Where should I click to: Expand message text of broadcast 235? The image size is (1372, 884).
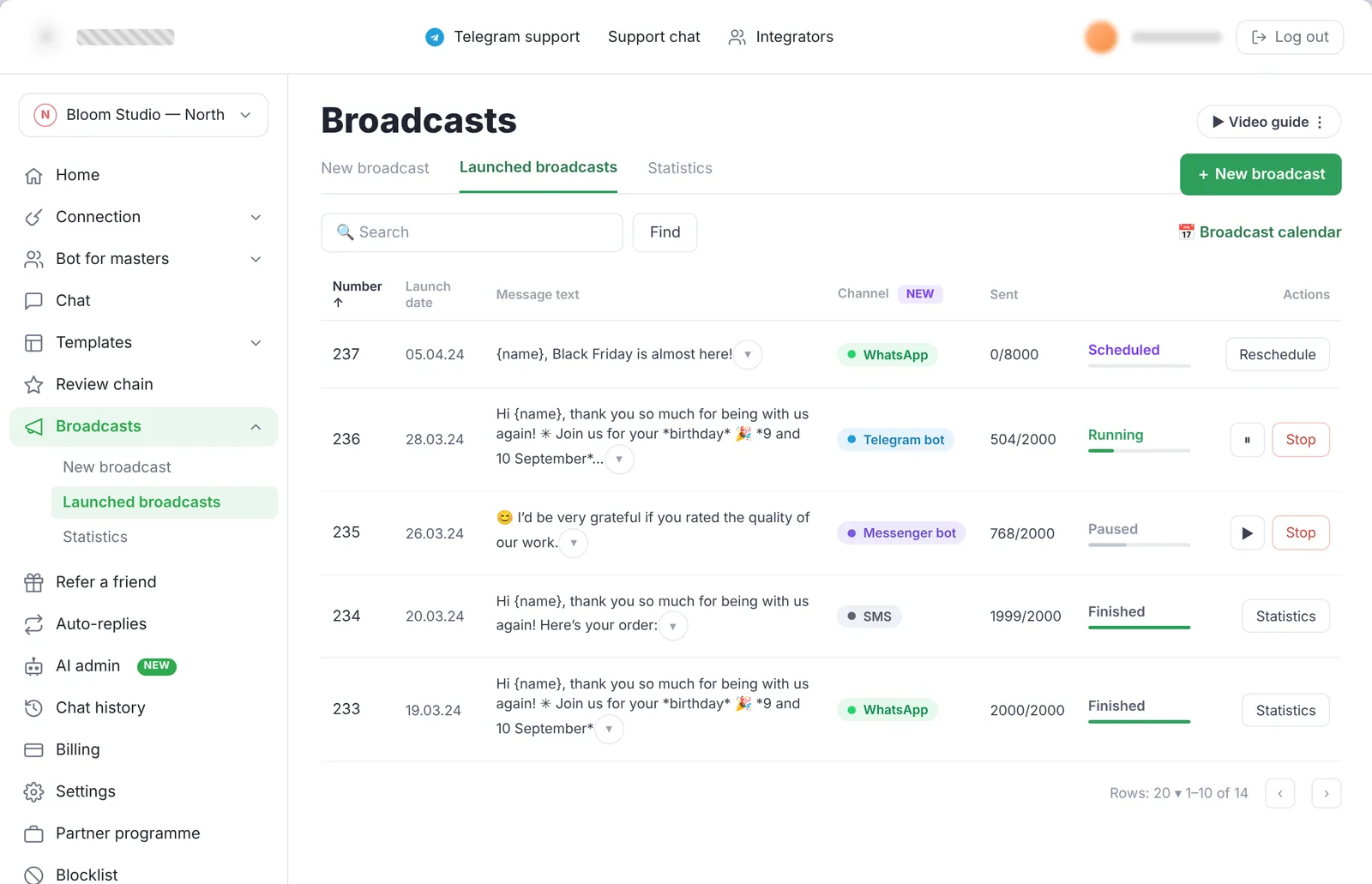(x=574, y=543)
